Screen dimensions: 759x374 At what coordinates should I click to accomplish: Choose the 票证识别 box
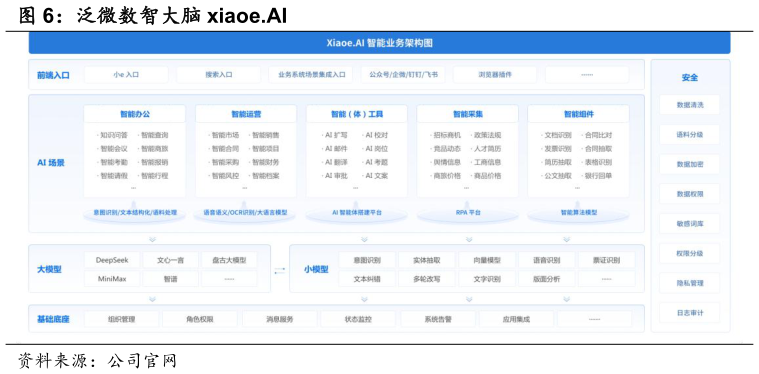[607, 260]
